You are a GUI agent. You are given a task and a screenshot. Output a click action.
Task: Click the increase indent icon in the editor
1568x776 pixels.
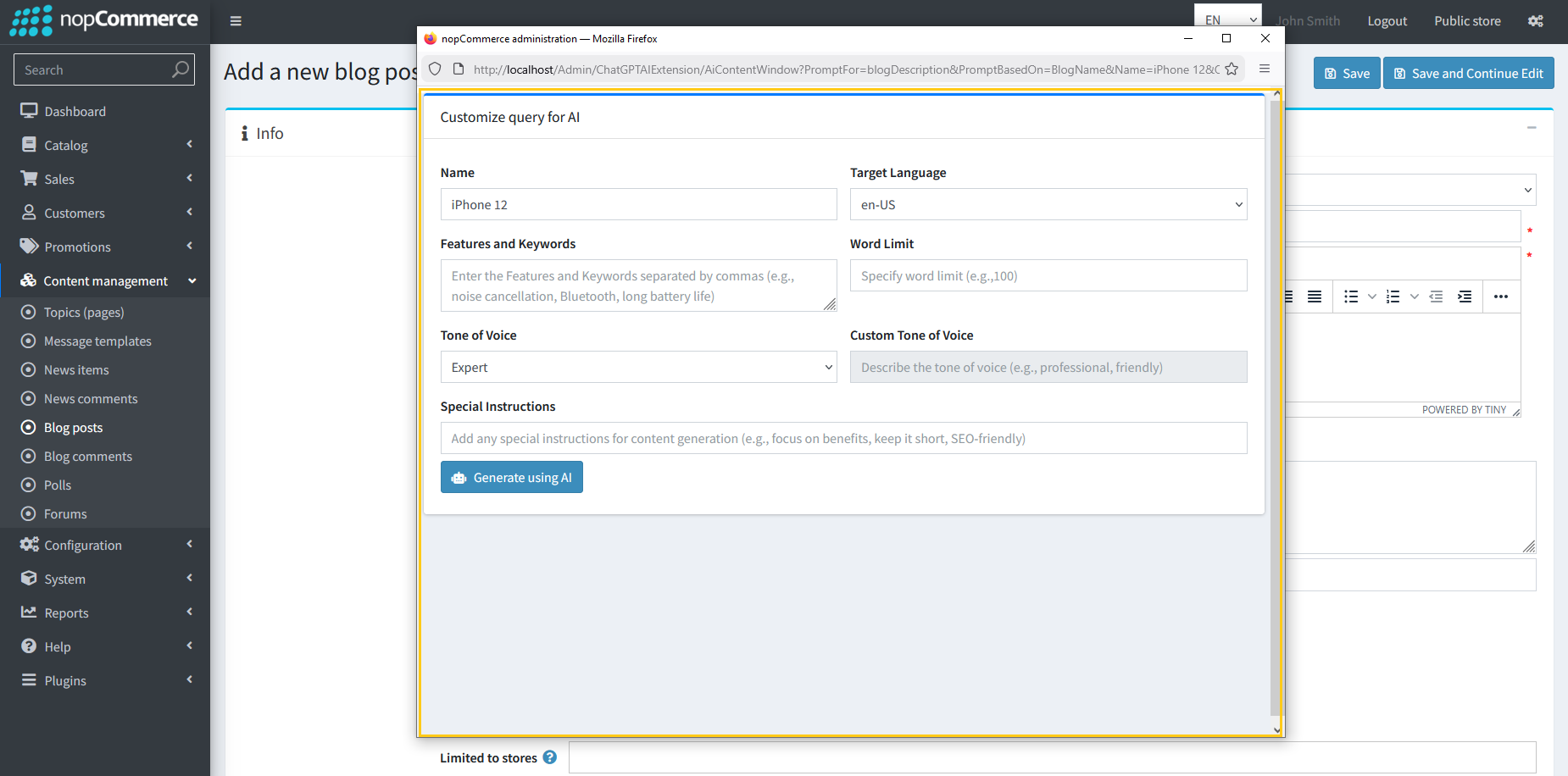(x=1465, y=297)
